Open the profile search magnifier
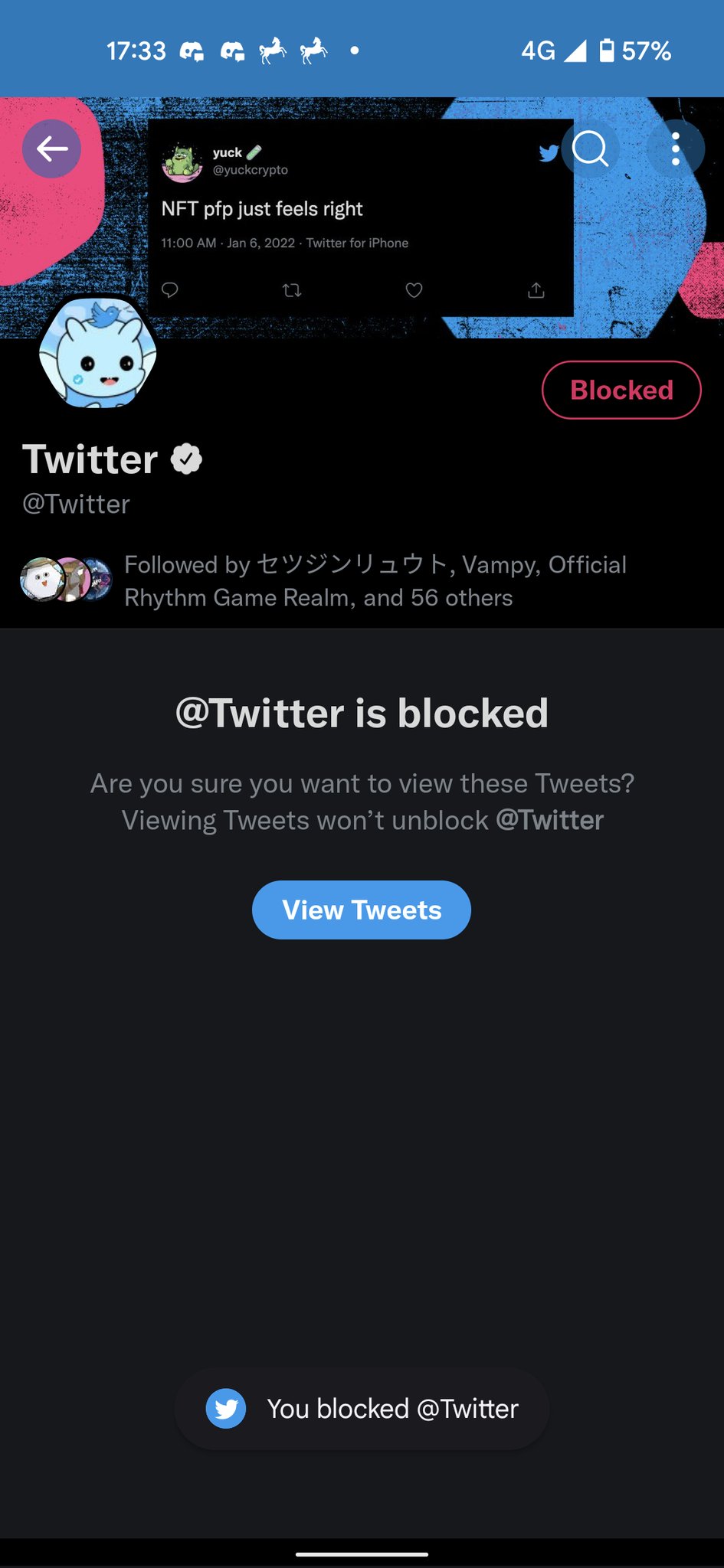724x1568 pixels. click(590, 149)
